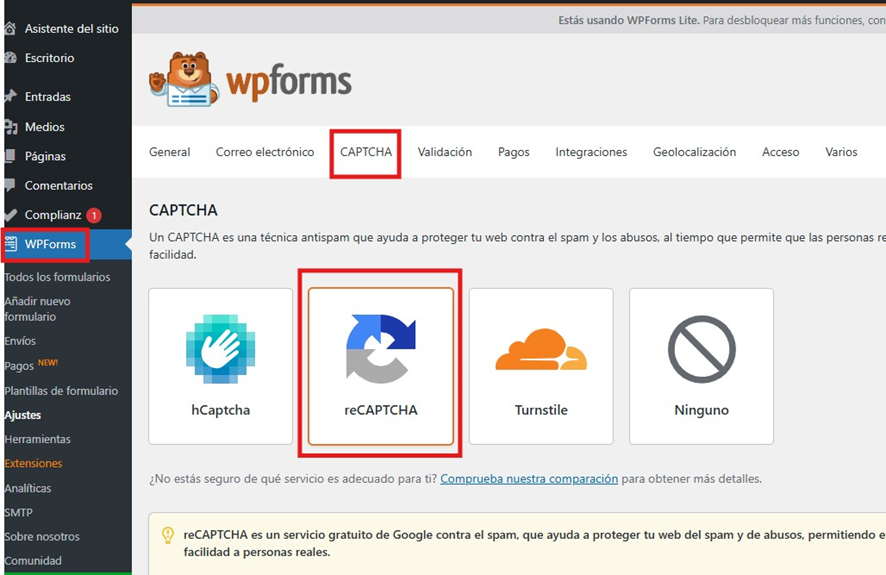Click the Páginas page icon
The image size is (886, 575).
tap(10, 156)
